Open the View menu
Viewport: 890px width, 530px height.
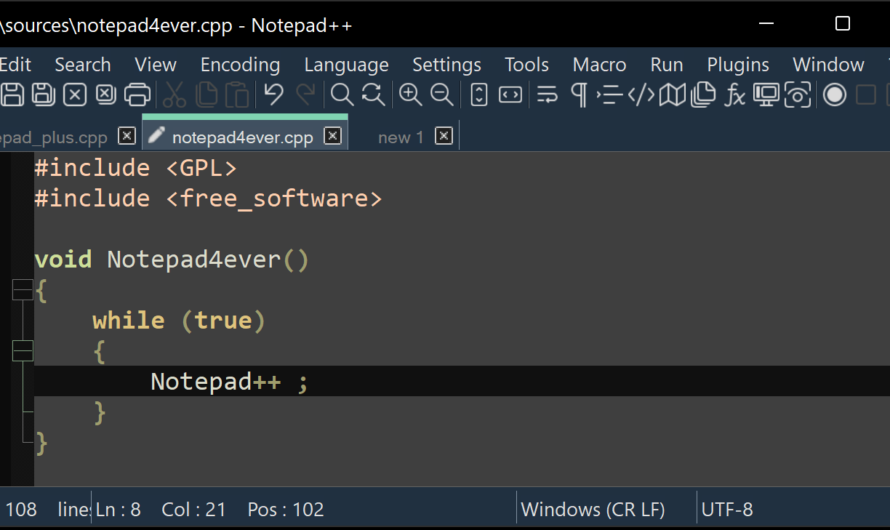click(156, 65)
